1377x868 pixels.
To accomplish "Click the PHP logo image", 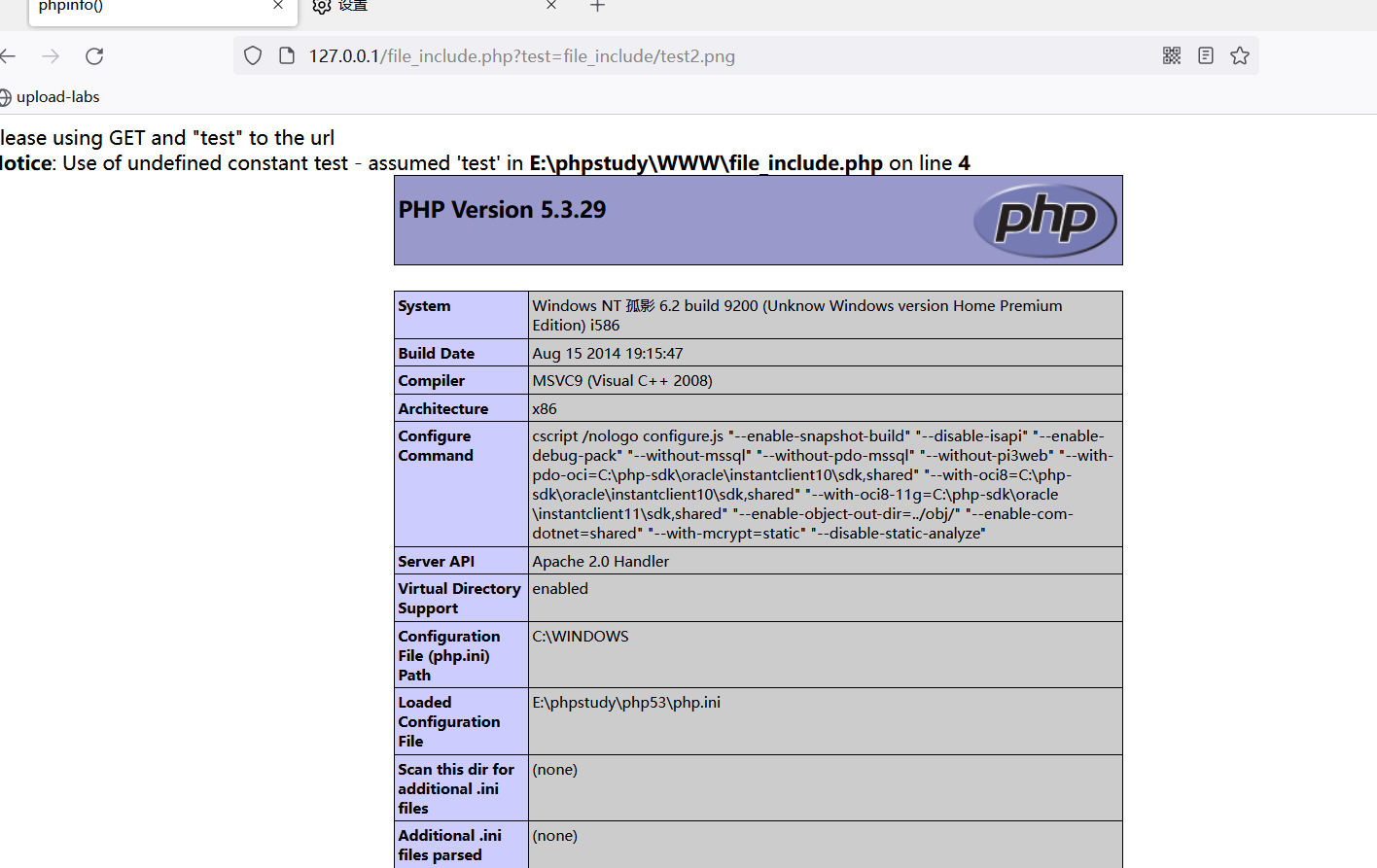I will 1045,220.
